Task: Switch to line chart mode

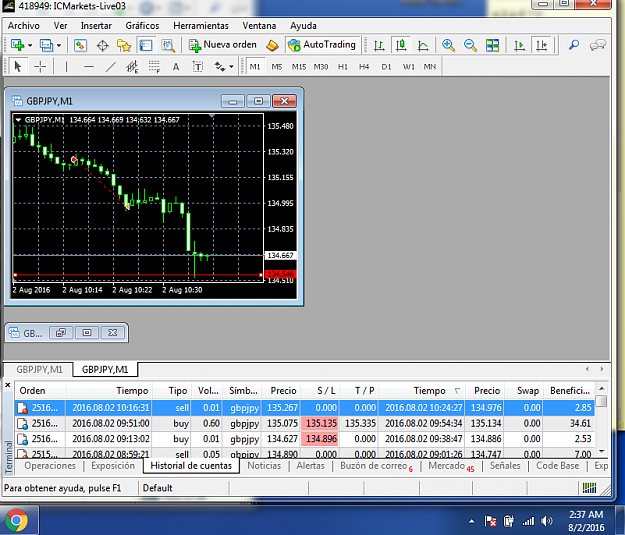Action: coord(423,45)
